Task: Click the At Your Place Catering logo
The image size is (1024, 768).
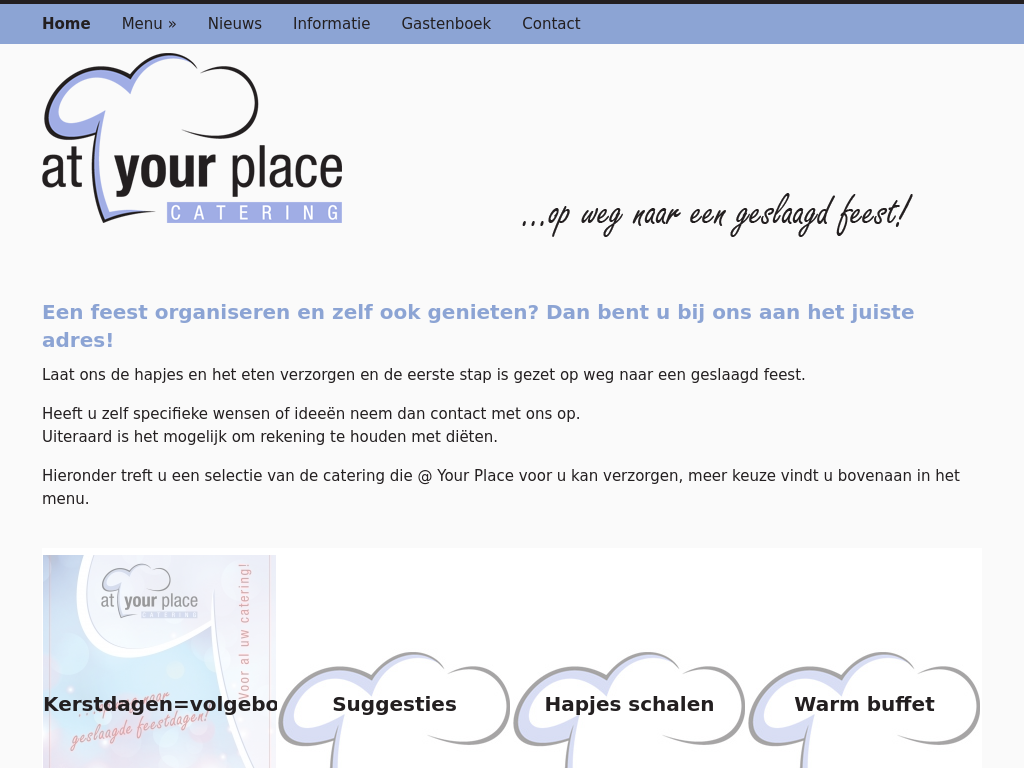Action: click(x=193, y=138)
